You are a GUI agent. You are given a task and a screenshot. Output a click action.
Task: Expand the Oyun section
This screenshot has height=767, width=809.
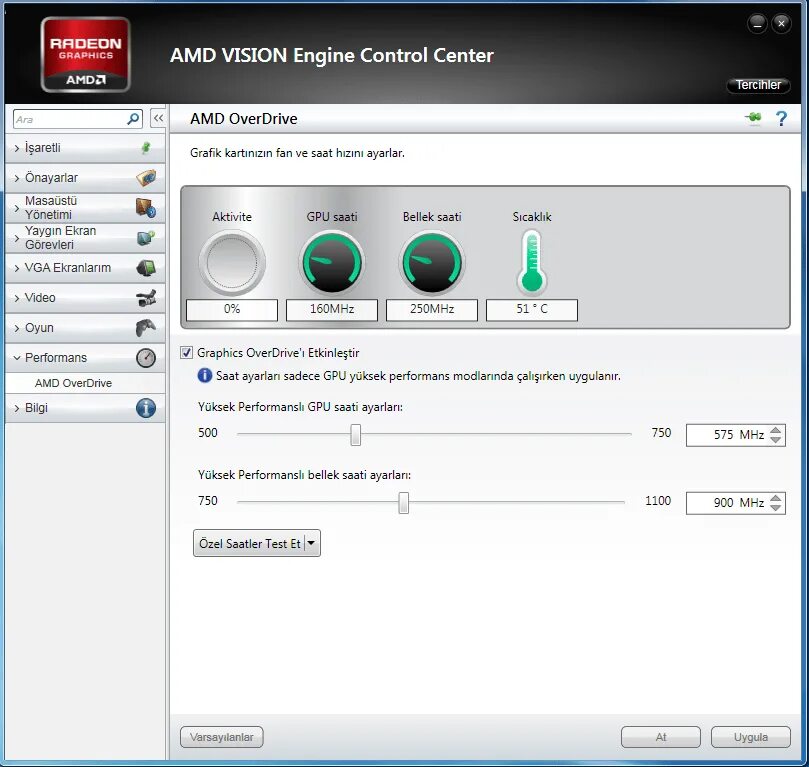click(17, 328)
